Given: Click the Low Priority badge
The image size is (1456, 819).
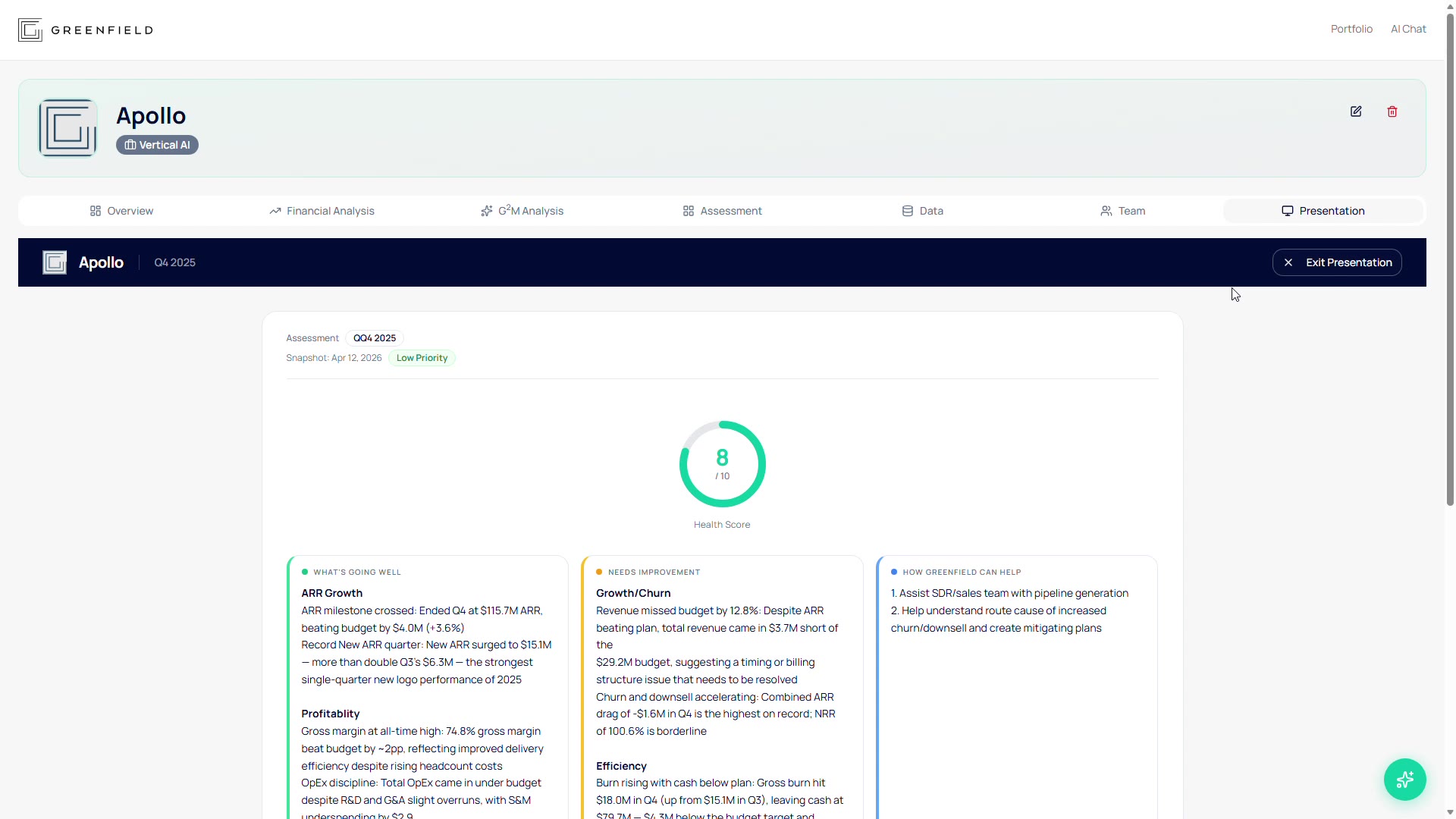Looking at the screenshot, I should (422, 358).
